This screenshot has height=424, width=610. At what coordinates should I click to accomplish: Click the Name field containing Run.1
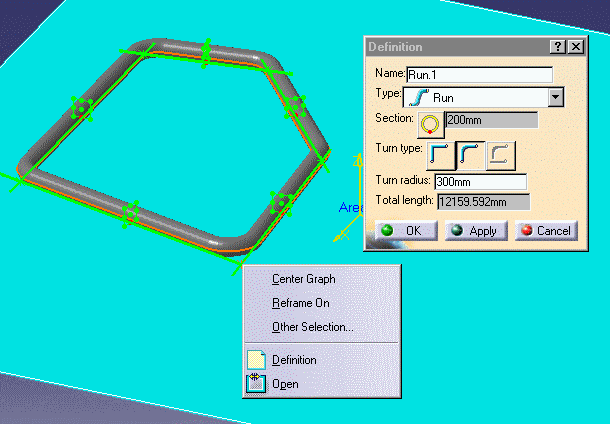tap(479, 74)
